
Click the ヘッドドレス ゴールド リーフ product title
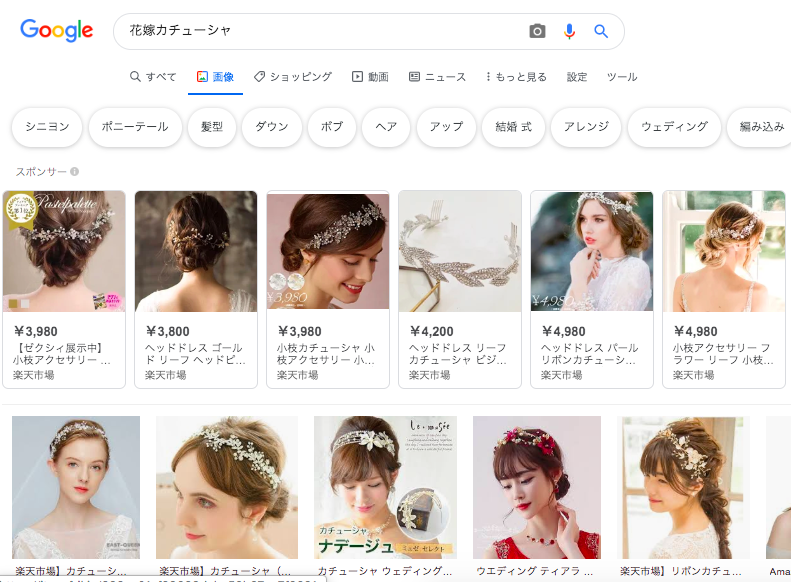coord(195,354)
